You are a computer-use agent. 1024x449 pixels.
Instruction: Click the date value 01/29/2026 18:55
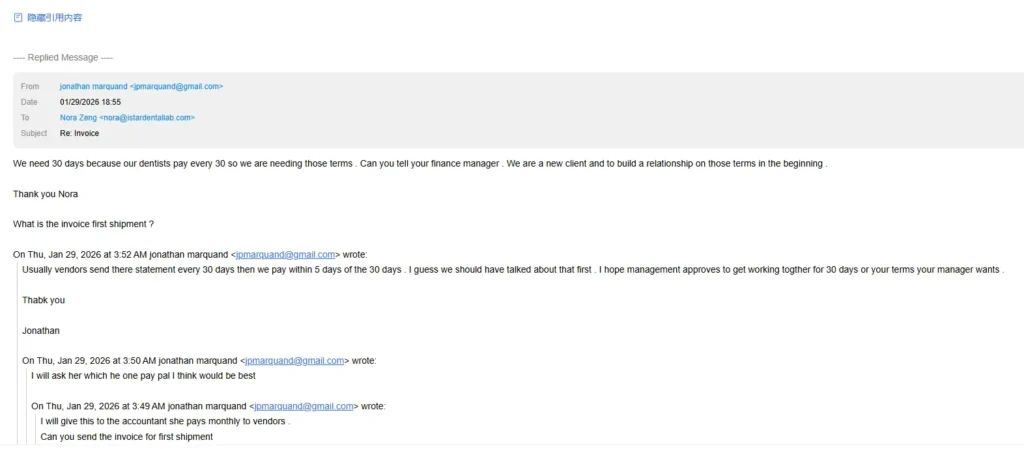coord(90,102)
